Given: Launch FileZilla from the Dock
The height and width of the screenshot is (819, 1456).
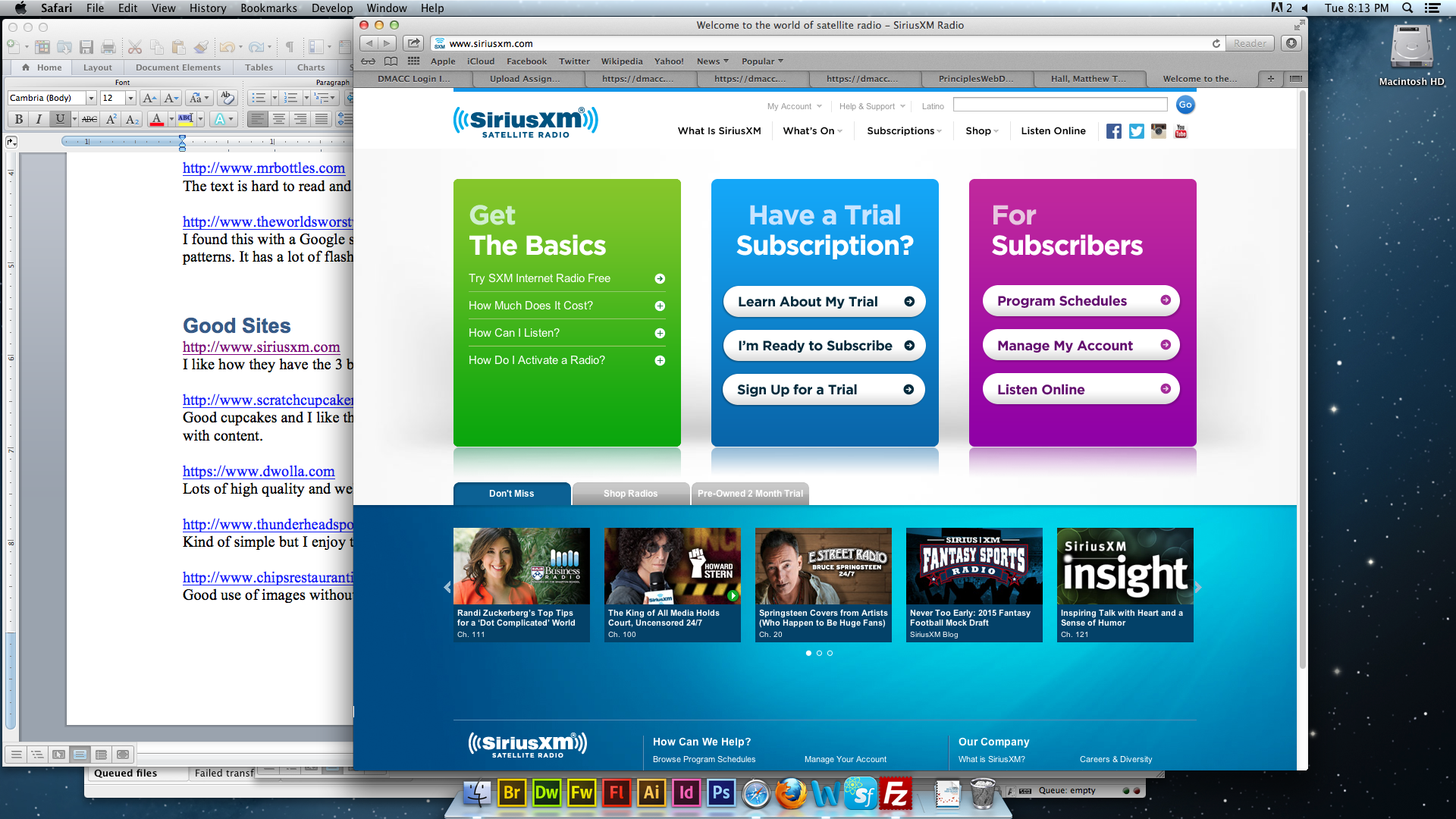Looking at the screenshot, I should pos(896,793).
